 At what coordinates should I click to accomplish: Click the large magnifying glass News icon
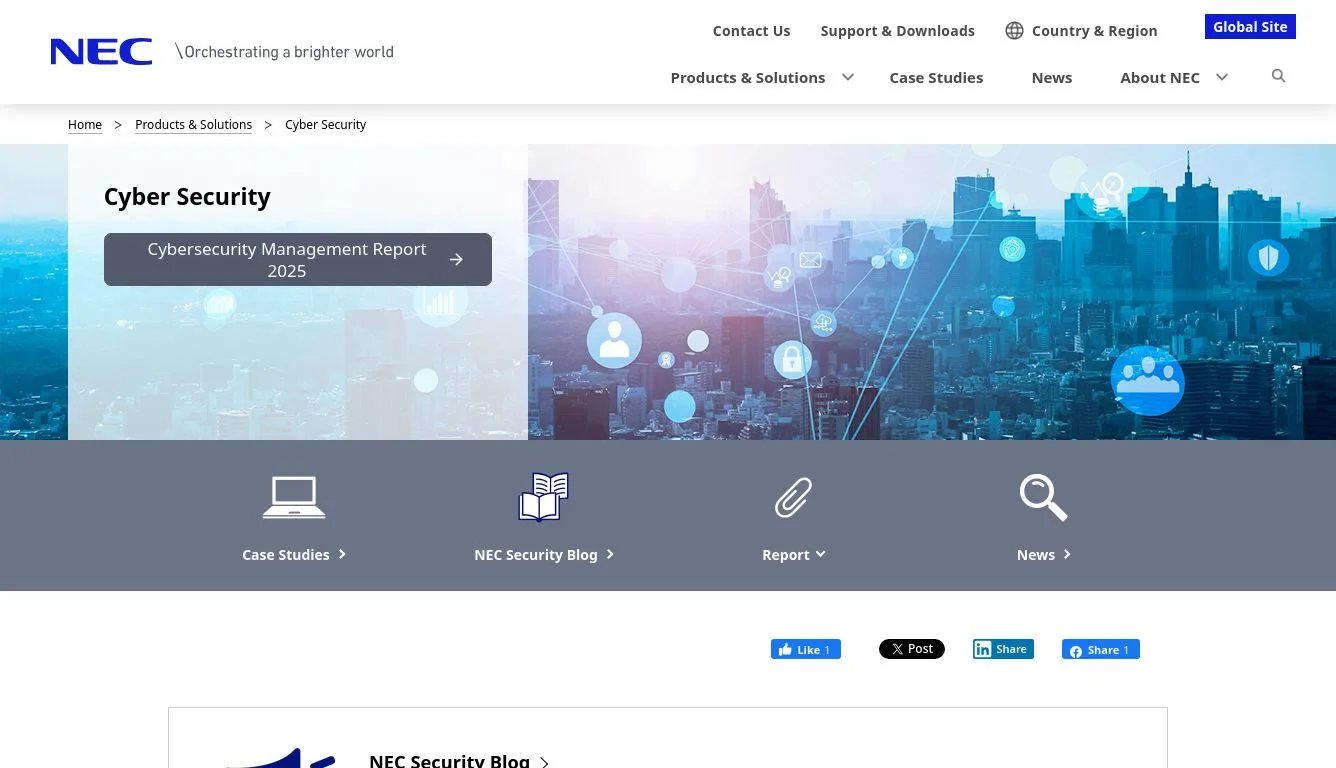(1043, 497)
